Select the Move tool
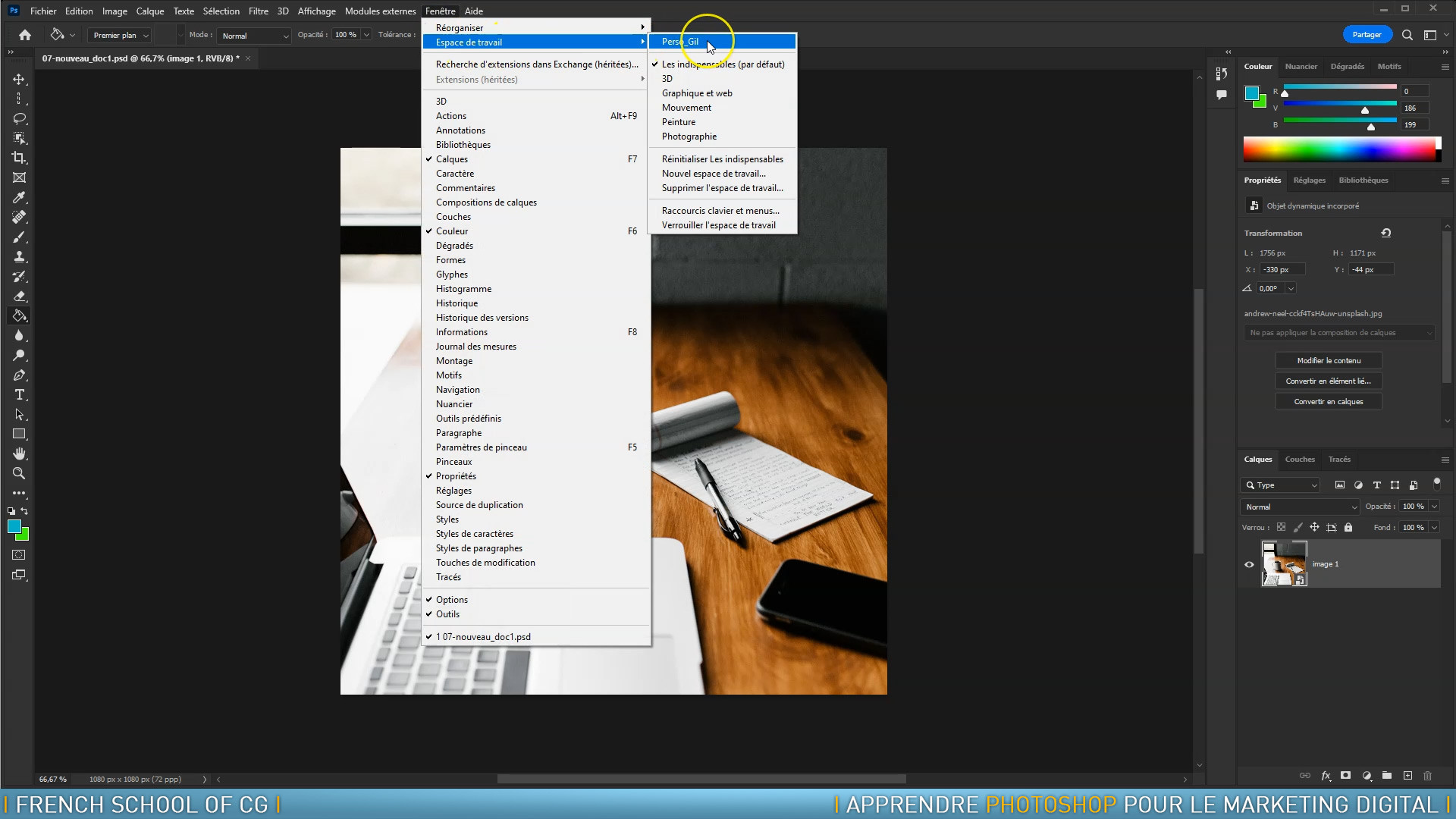This screenshot has width=1456, height=819. [19, 80]
